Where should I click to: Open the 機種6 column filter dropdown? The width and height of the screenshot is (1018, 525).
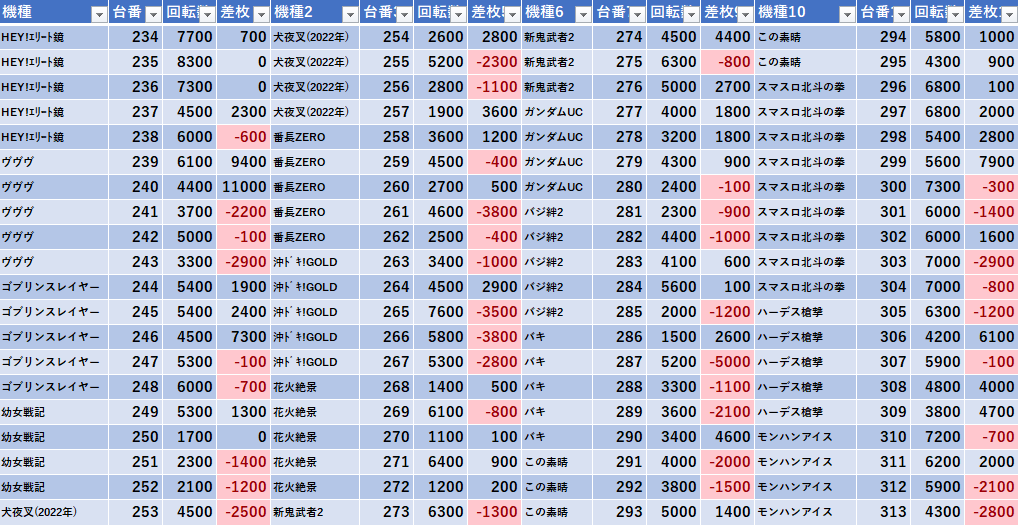(x=582, y=14)
